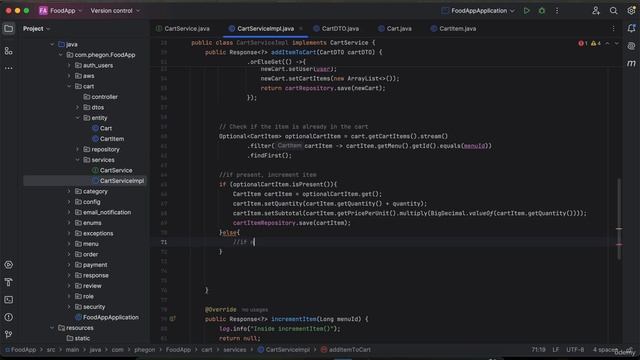Image resolution: width=640 pixels, height=360 pixels.
Task: Click the override gutter icon at incrementItem
Action: [x=173, y=319]
